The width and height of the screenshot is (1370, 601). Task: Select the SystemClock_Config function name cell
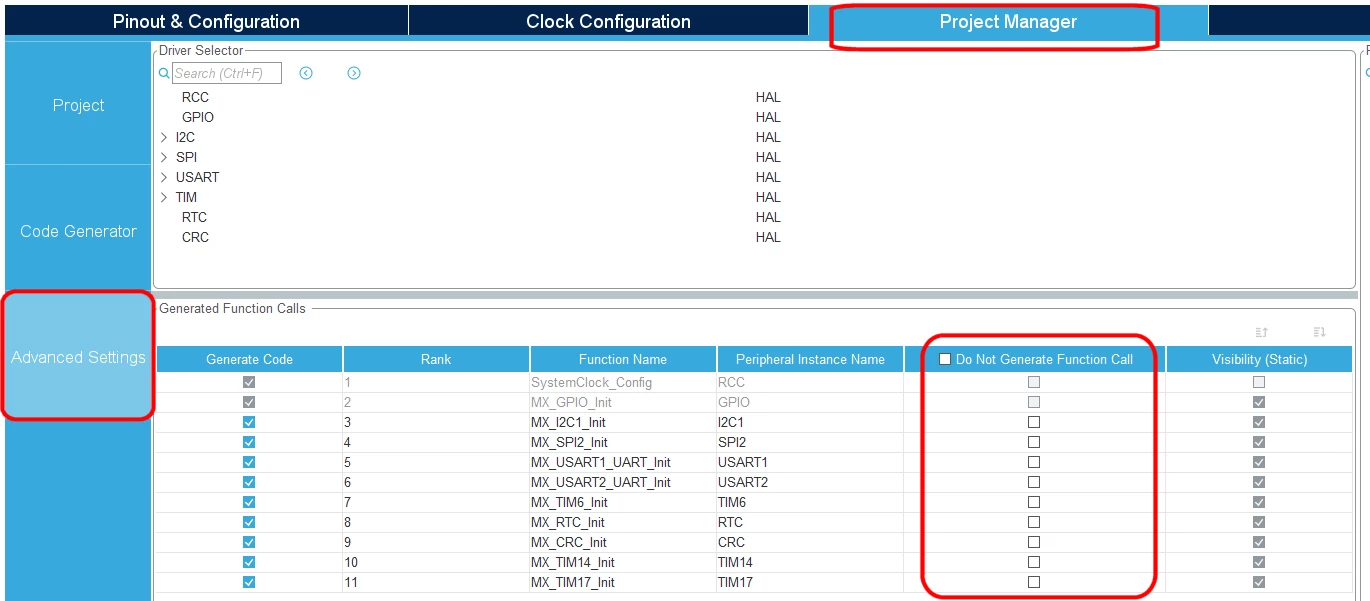click(x=623, y=382)
